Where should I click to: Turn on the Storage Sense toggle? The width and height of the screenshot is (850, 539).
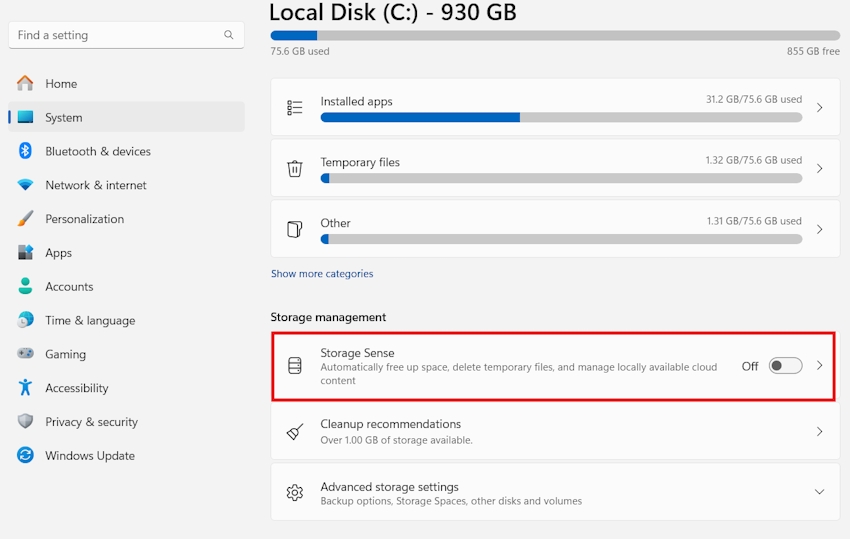pos(785,366)
